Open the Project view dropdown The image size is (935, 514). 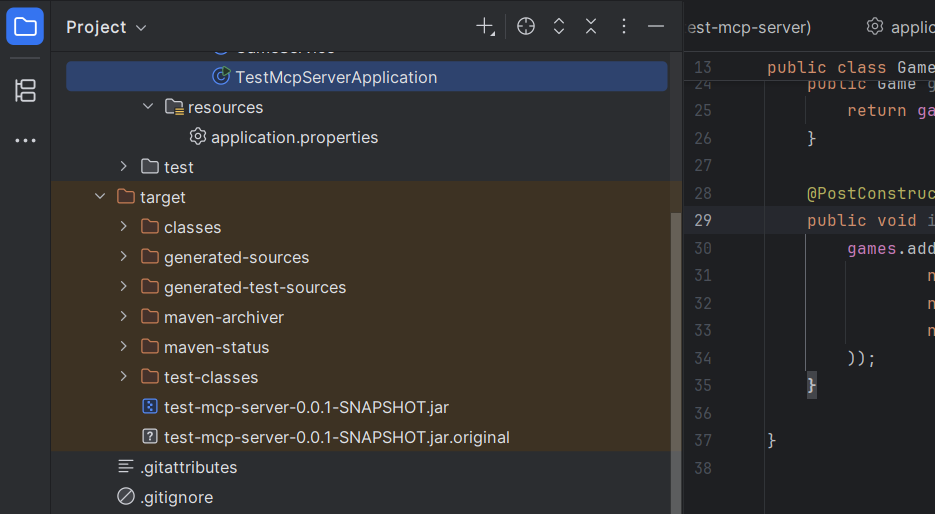click(x=106, y=27)
